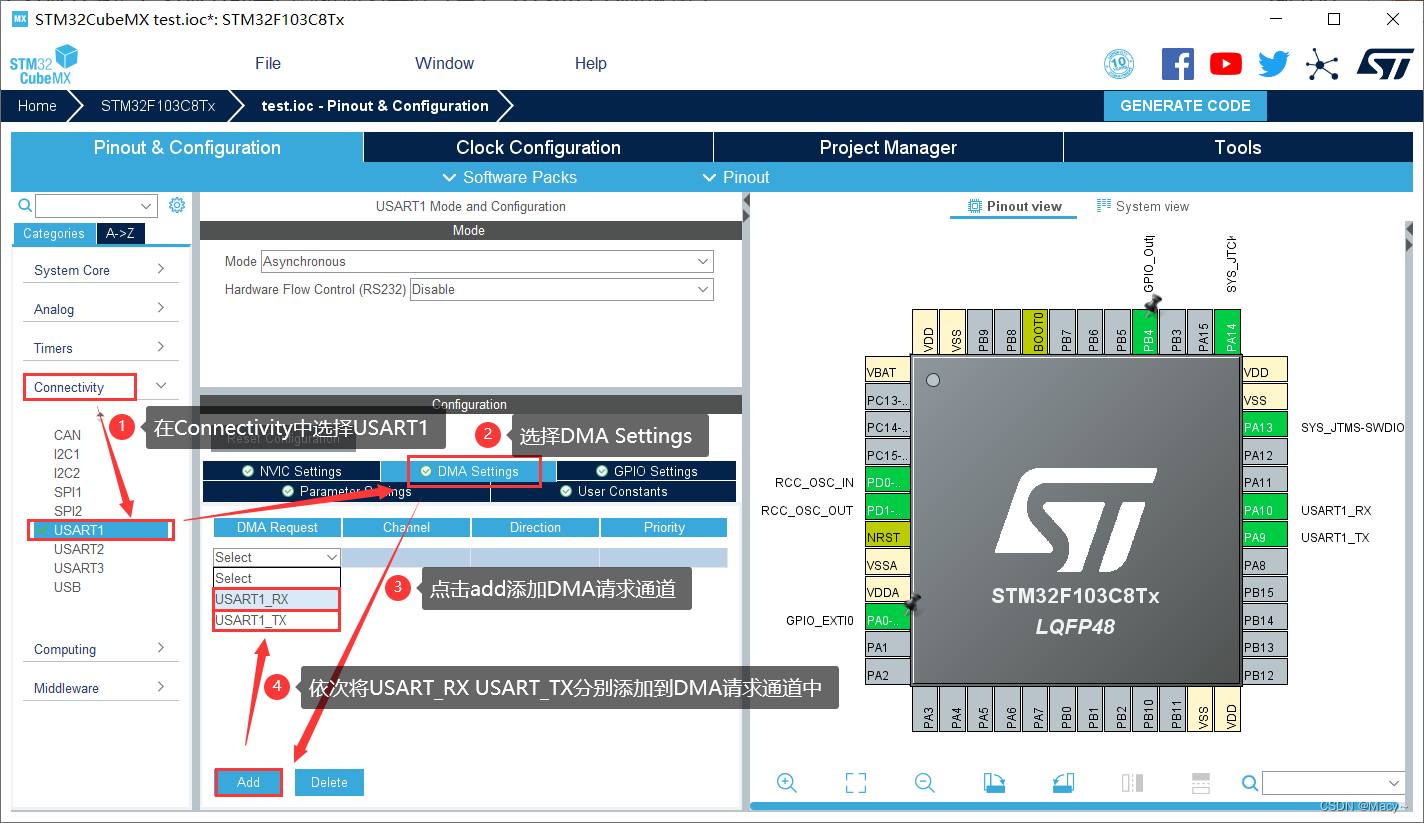Click the zoom out icon
Screen dimensions: 1424x823
click(924, 783)
